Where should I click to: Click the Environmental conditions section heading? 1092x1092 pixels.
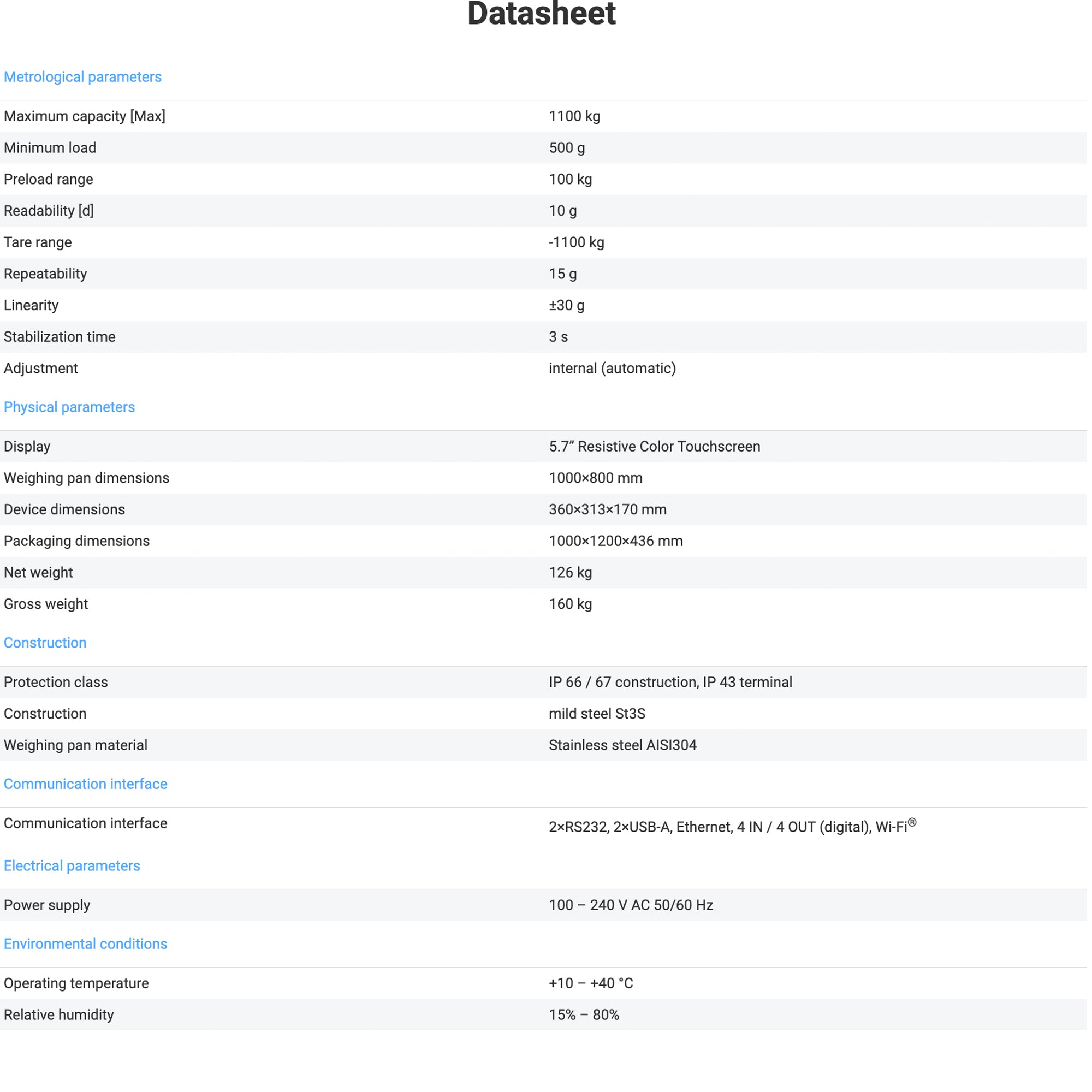(85, 944)
